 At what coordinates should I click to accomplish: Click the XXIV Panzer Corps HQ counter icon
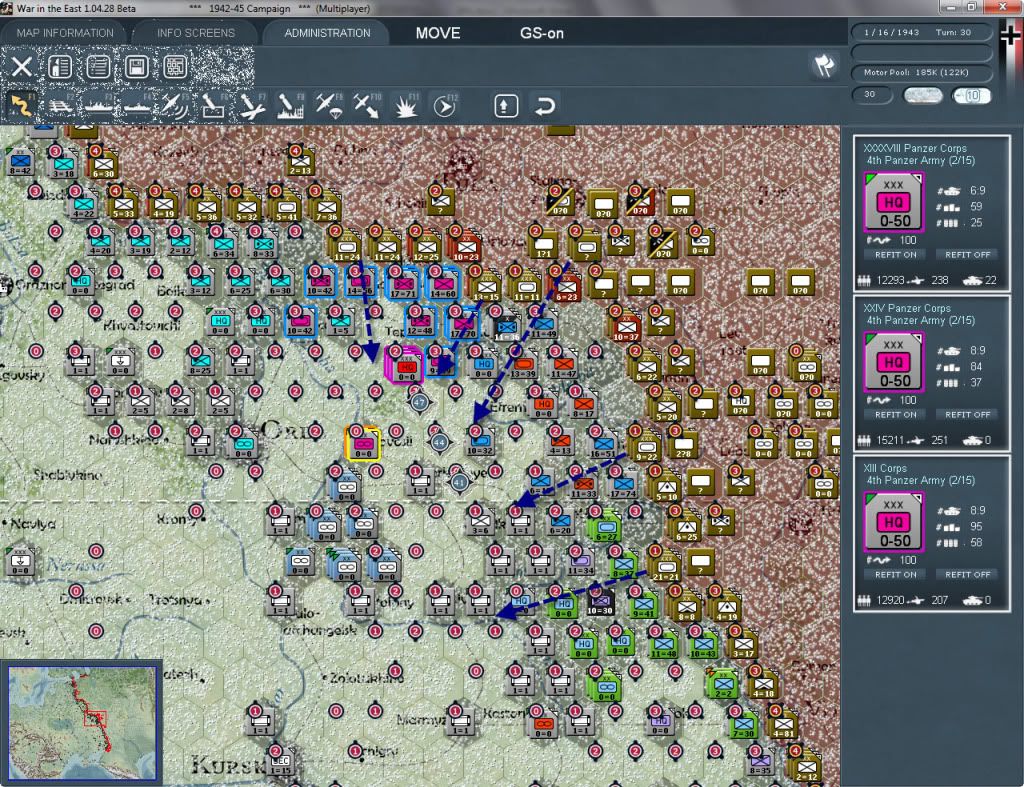894,362
